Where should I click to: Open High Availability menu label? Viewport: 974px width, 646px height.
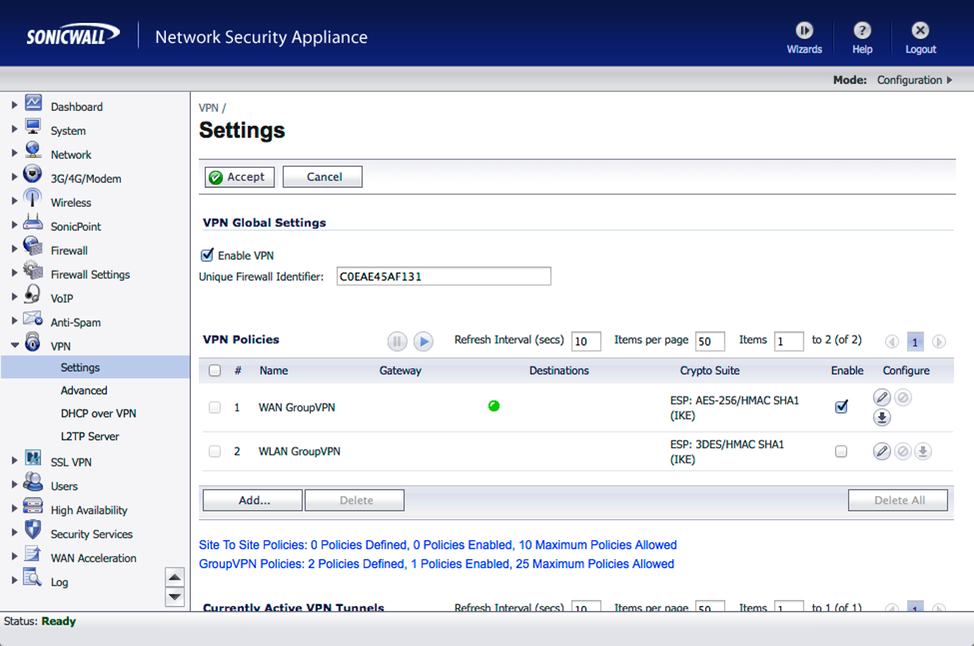(x=89, y=510)
